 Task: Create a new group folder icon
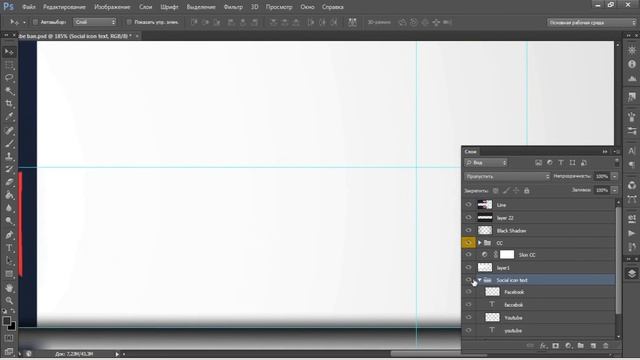click(580, 346)
